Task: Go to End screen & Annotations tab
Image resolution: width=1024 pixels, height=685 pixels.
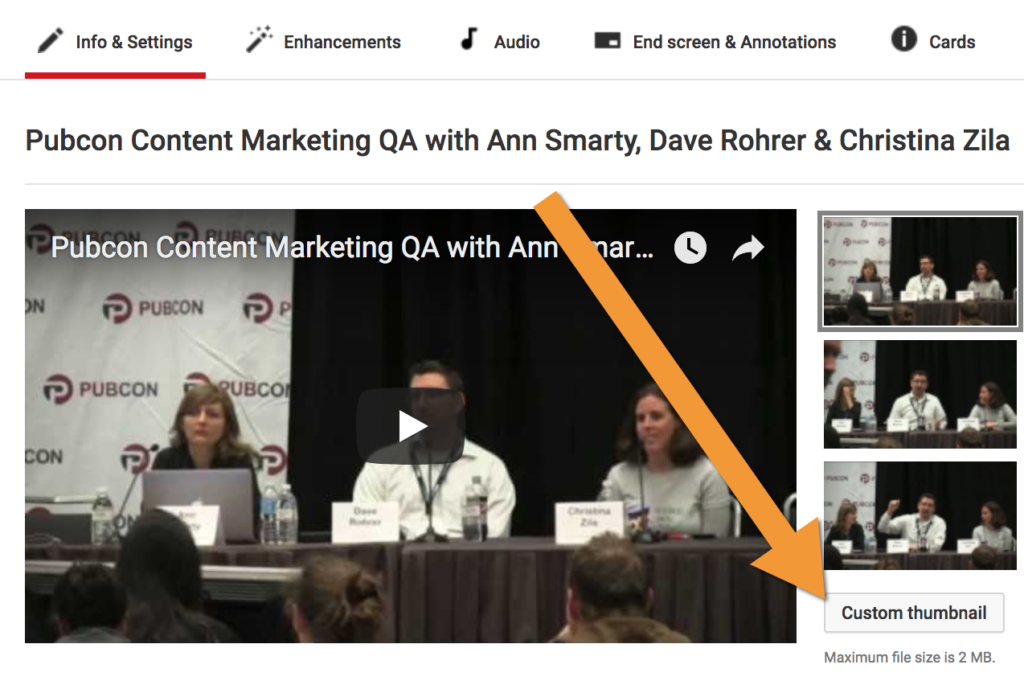Action: (714, 42)
